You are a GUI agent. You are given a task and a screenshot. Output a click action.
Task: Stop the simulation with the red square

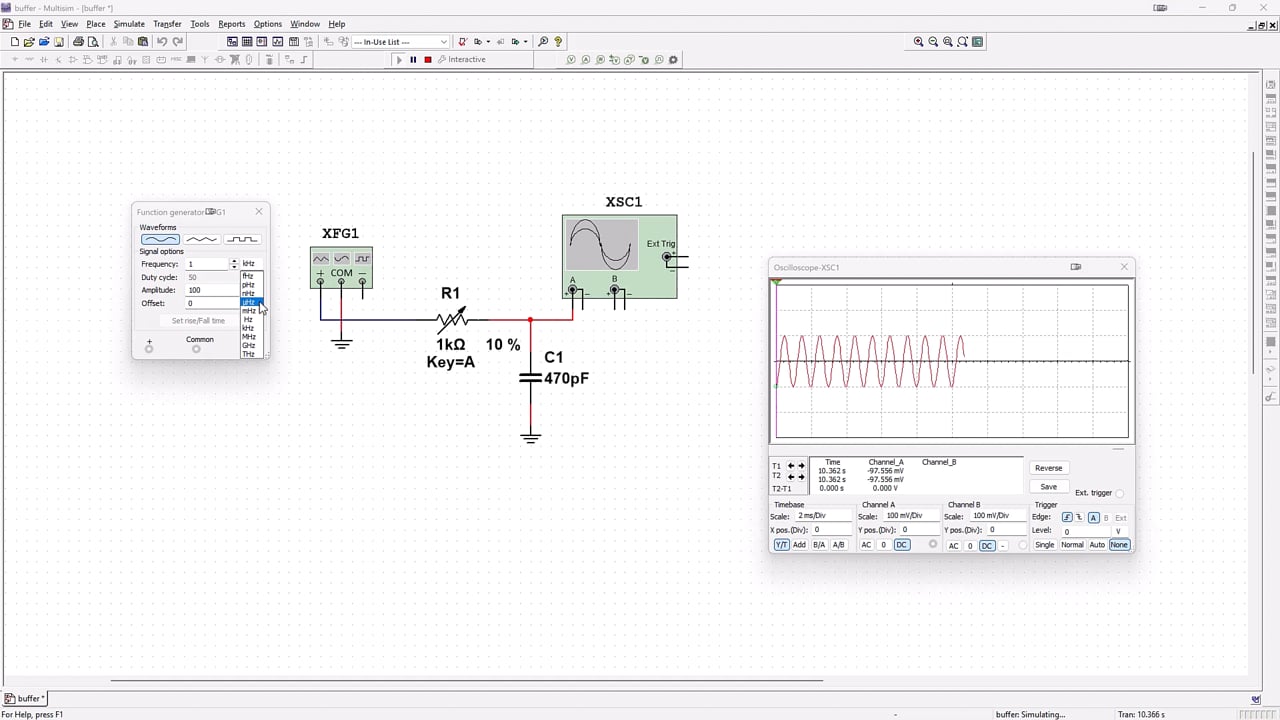[428, 60]
